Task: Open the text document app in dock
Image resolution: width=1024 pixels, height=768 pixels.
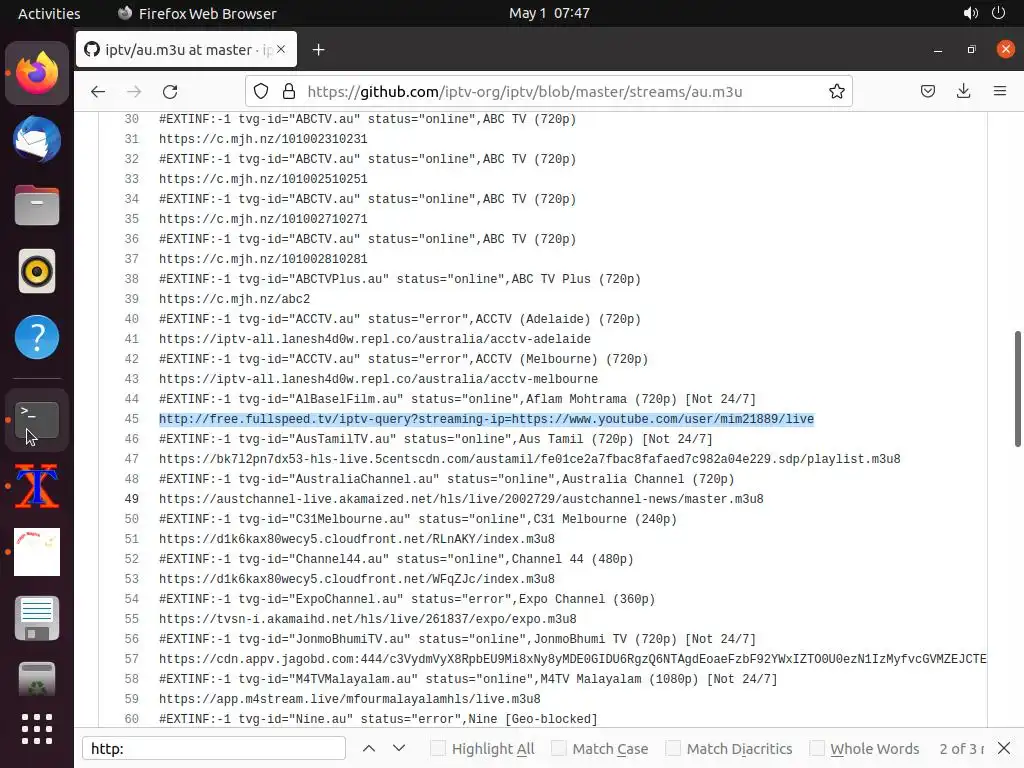Action: click(37, 618)
